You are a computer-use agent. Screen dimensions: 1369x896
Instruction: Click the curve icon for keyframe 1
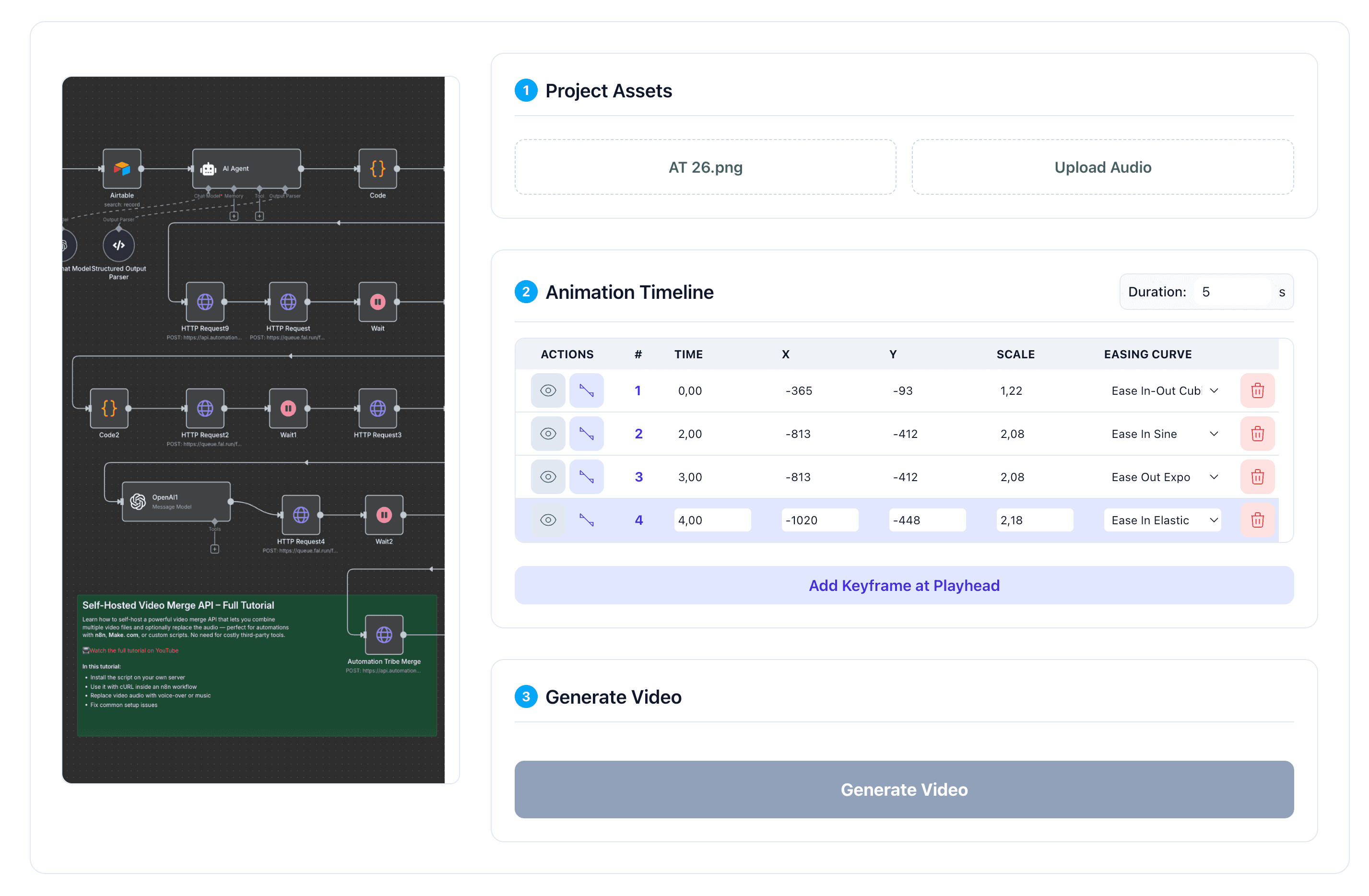coord(586,390)
